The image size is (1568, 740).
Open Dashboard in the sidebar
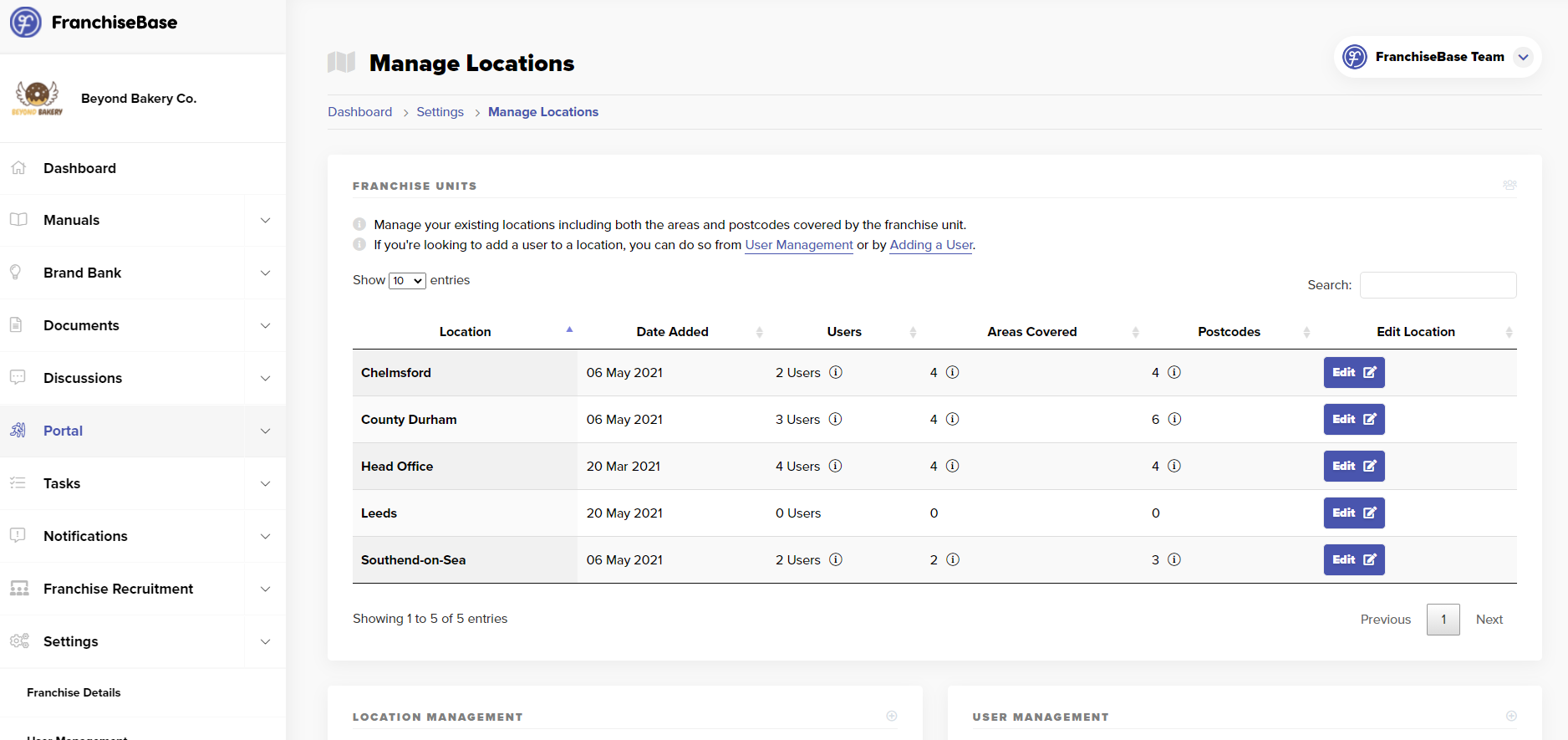79,168
